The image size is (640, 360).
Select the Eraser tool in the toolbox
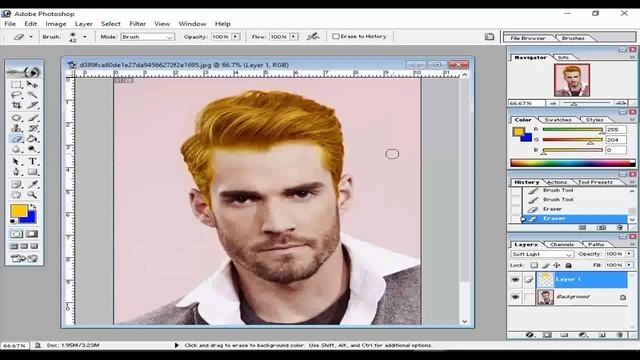click(16, 139)
